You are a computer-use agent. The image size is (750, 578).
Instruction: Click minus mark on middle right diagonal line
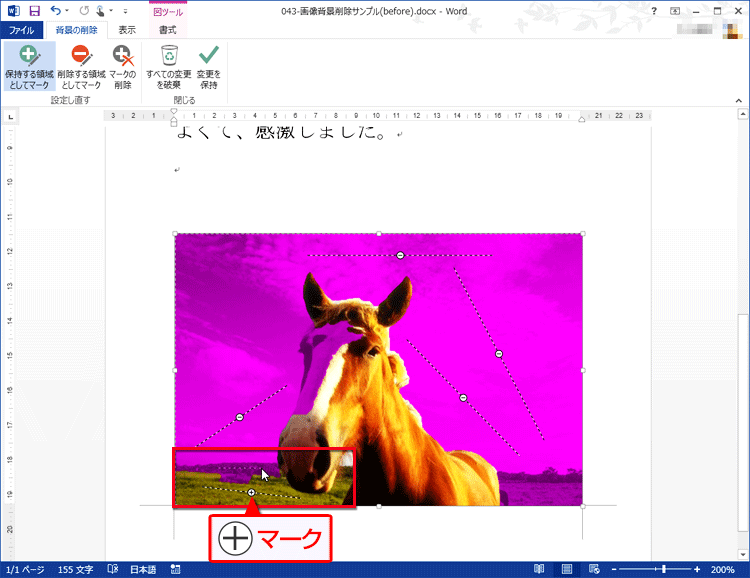463,398
